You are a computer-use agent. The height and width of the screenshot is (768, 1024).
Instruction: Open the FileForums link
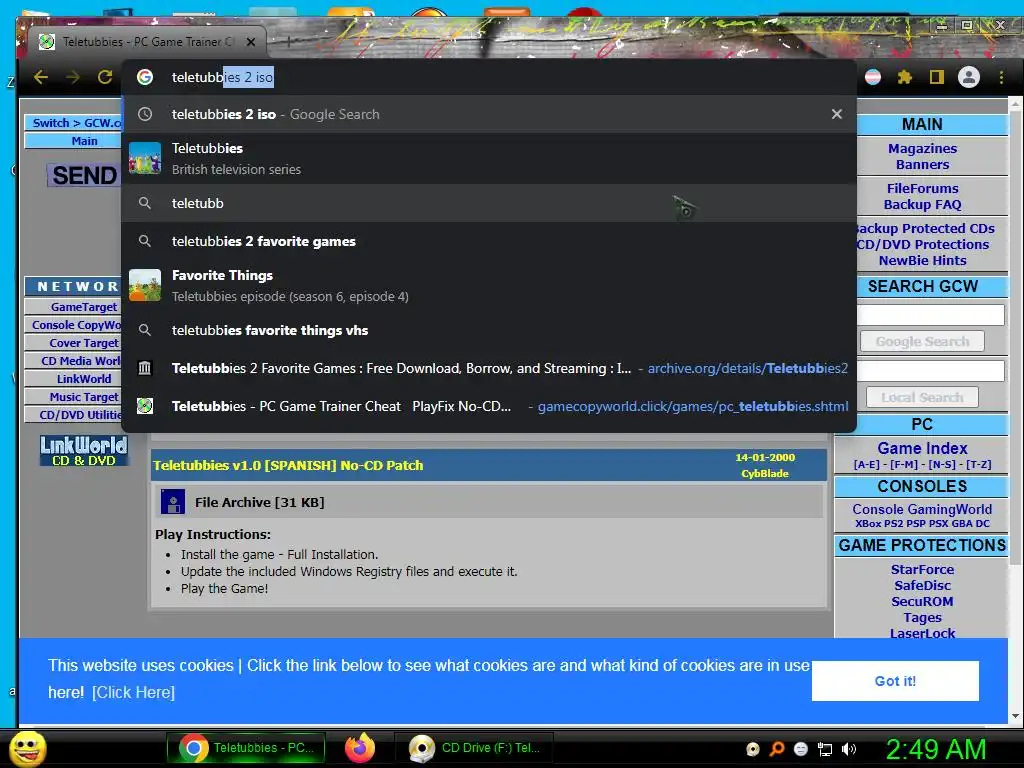click(922, 188)
